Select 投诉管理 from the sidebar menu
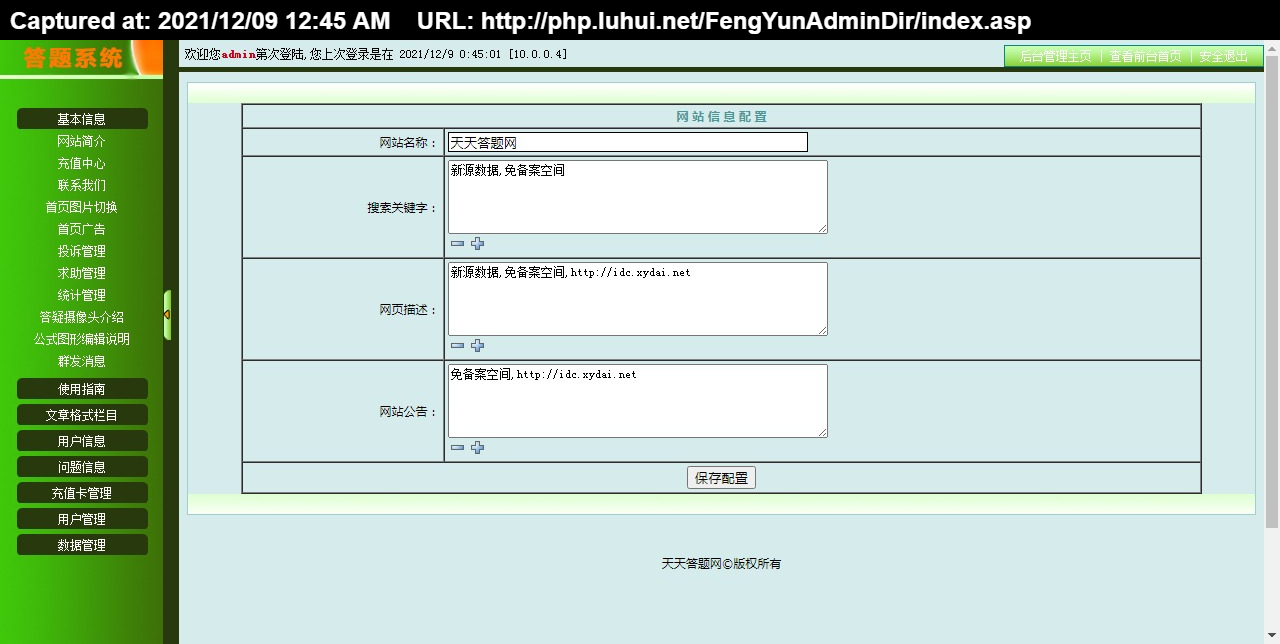 [x=82, y=251]
